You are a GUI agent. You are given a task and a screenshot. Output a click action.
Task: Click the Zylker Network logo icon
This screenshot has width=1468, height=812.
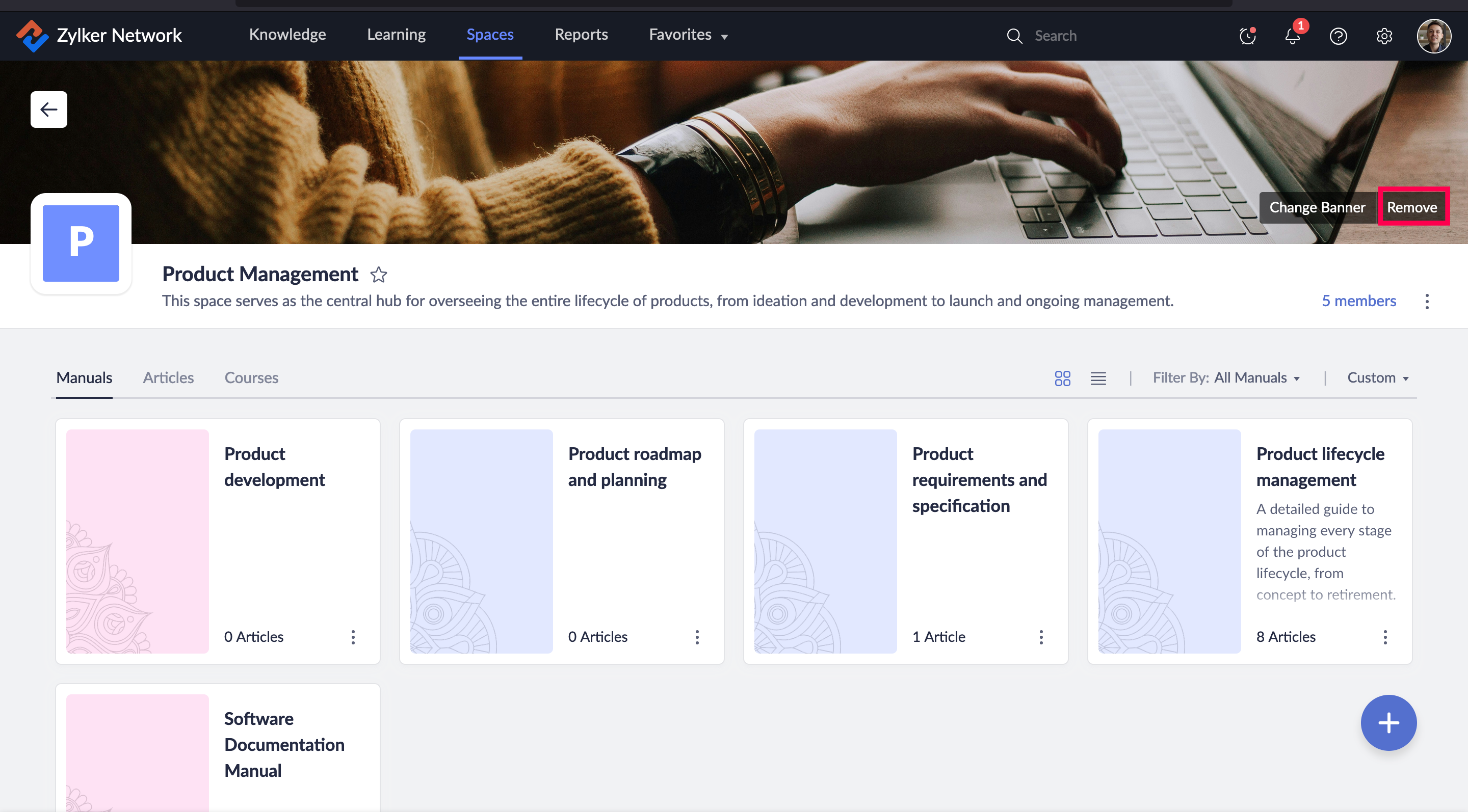pyautogui.click(x=32, y=35)
